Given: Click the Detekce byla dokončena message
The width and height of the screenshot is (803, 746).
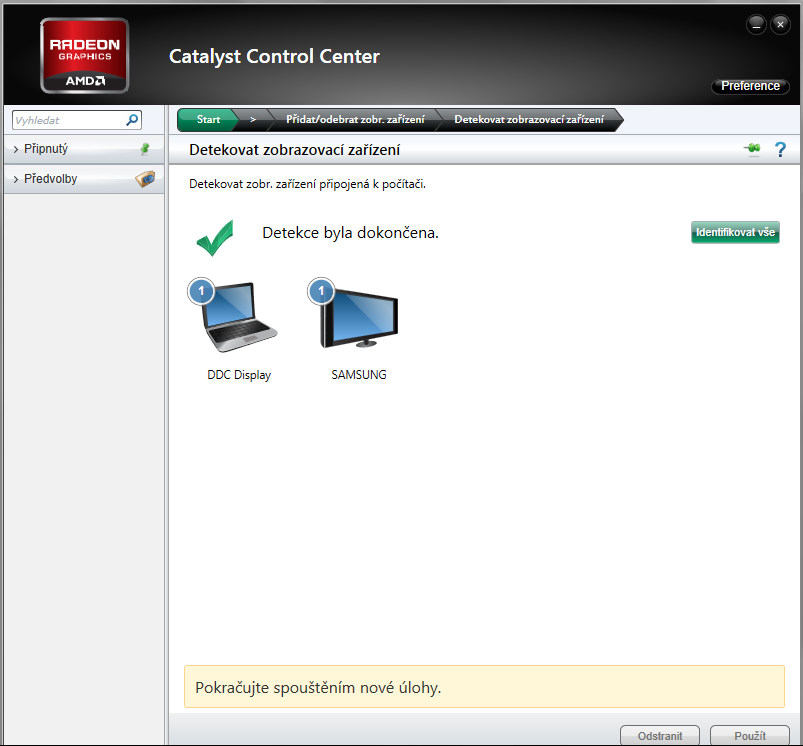Looking at the screenshot, I should [350, 233].
